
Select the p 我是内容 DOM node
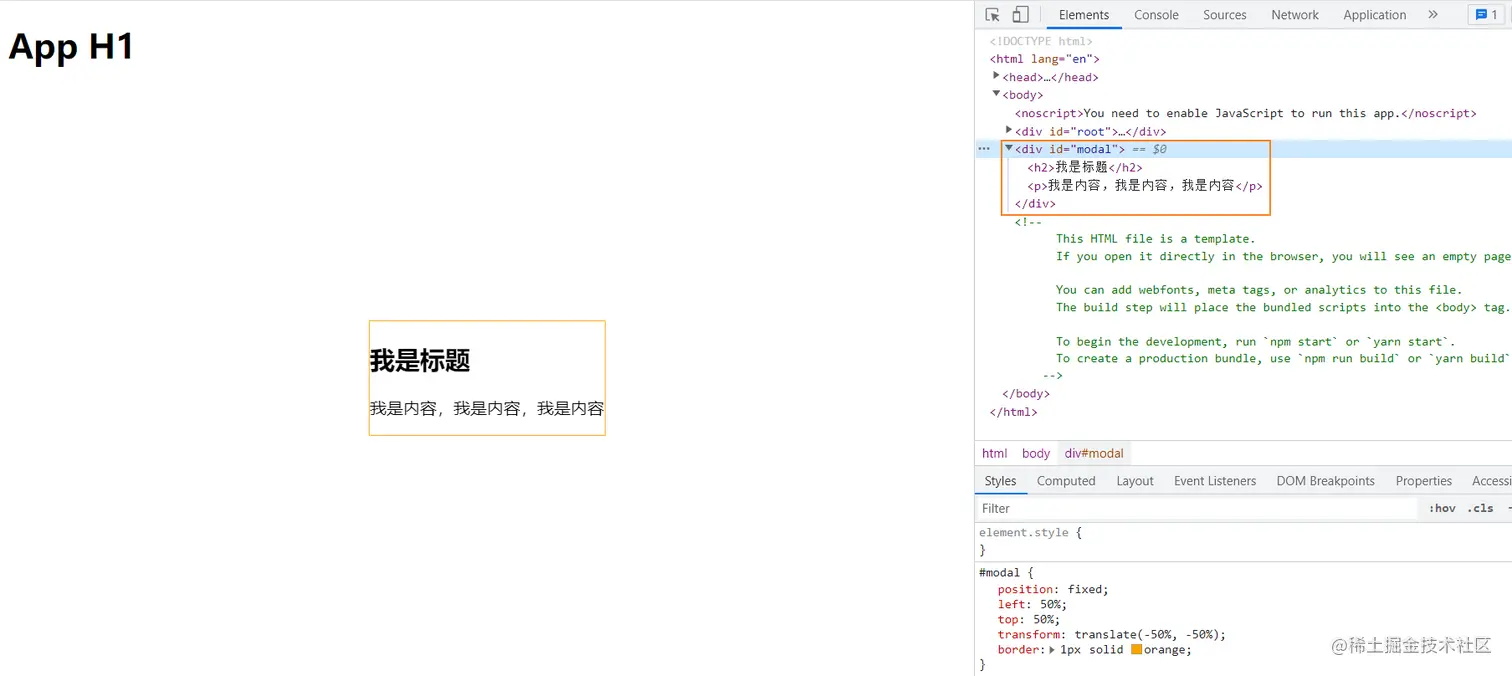click(x=1145, y=185)
